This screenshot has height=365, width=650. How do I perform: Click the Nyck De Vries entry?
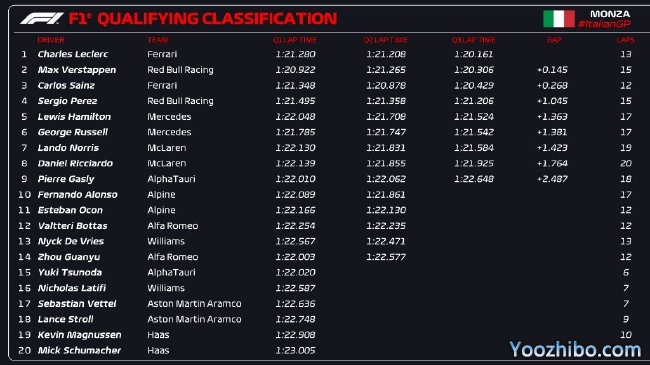click(70, 241)
